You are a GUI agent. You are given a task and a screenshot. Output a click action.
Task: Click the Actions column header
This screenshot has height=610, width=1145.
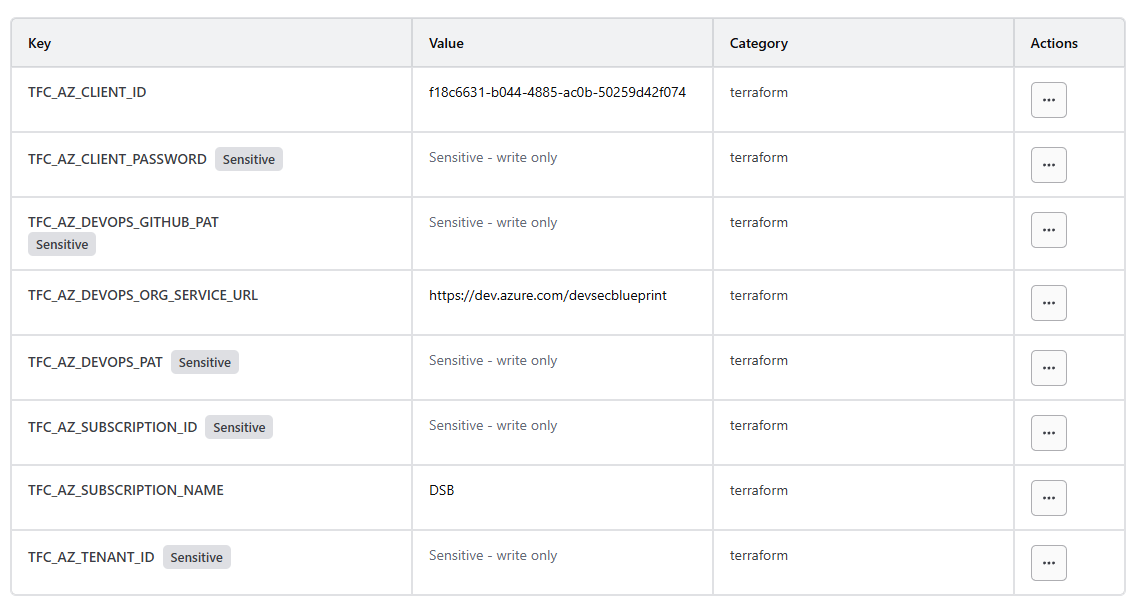pos(1054,43)
